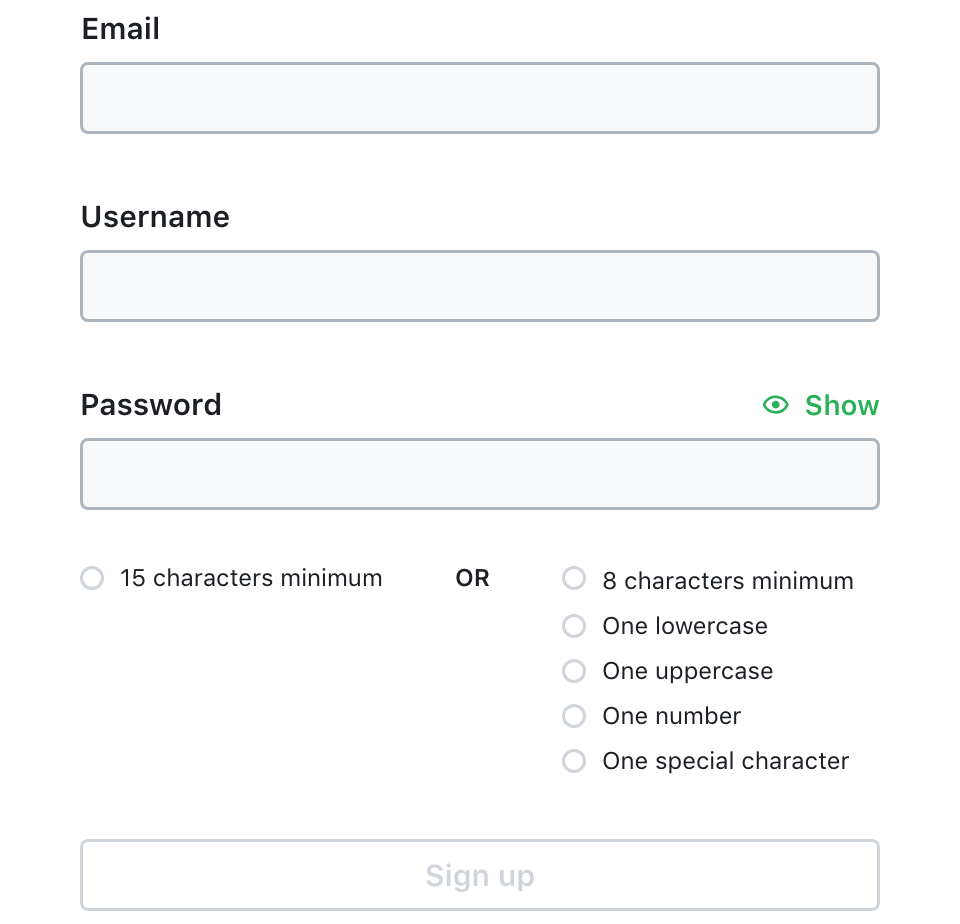The height and width of the screenshot is (924, 960).
Task: Click the One uppercase requirement circle
Action: tap(574, 671)
